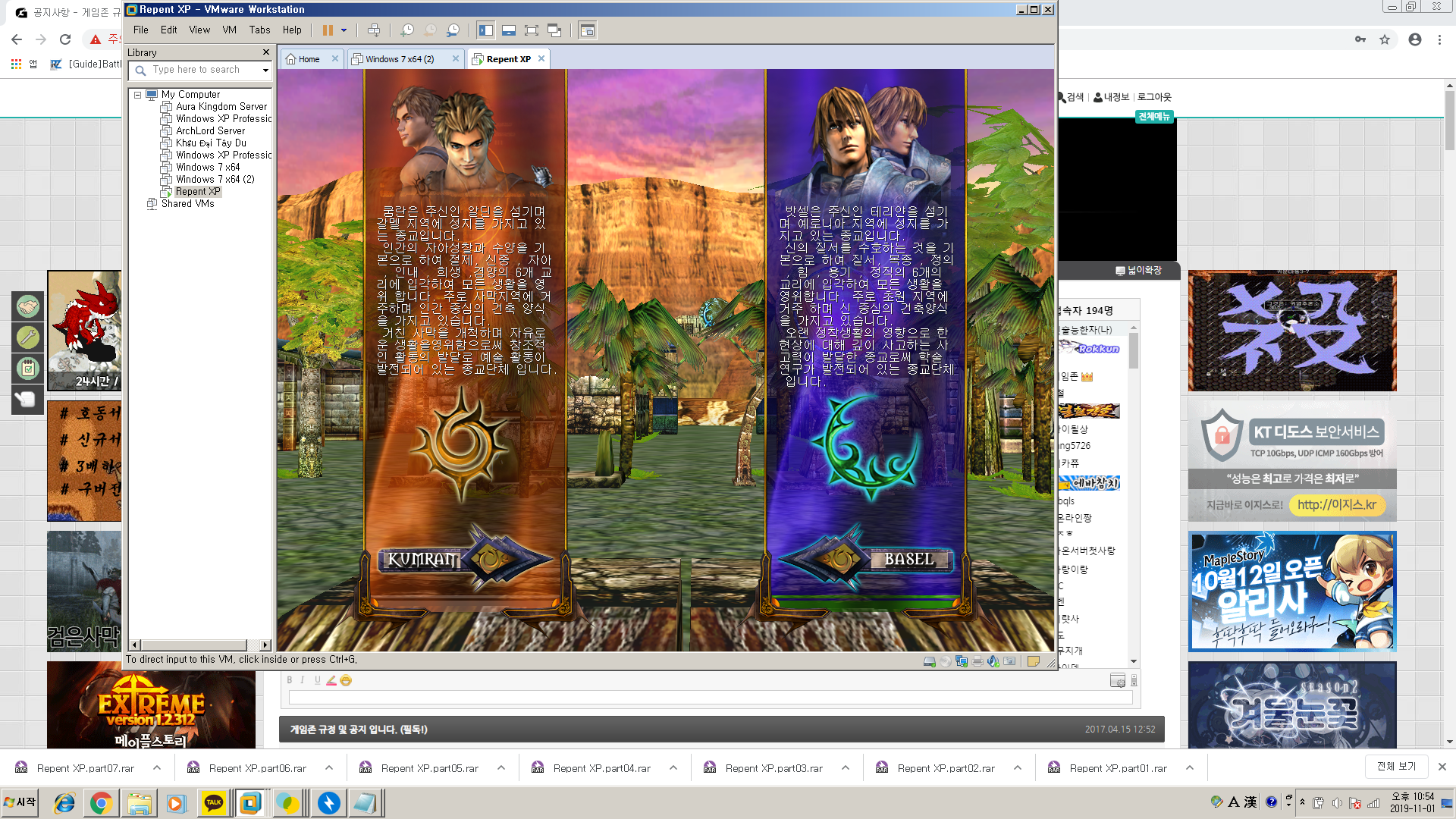Switch to the Windows 7 x64 (2) tab

[400, 59]
